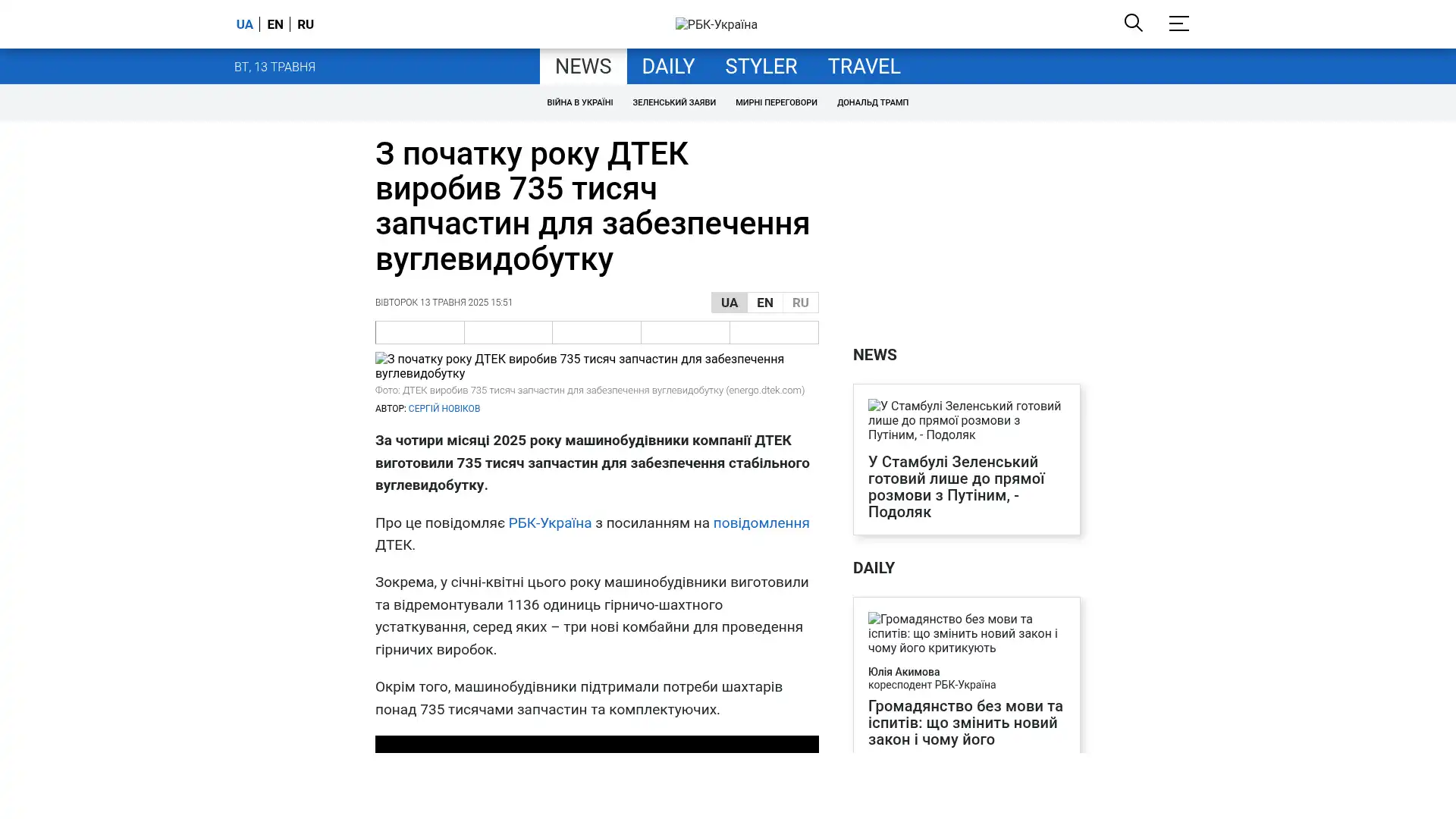
Task: Open the ВІЙНА В УКРАЇНІ topic link
Action: (579, 102)
